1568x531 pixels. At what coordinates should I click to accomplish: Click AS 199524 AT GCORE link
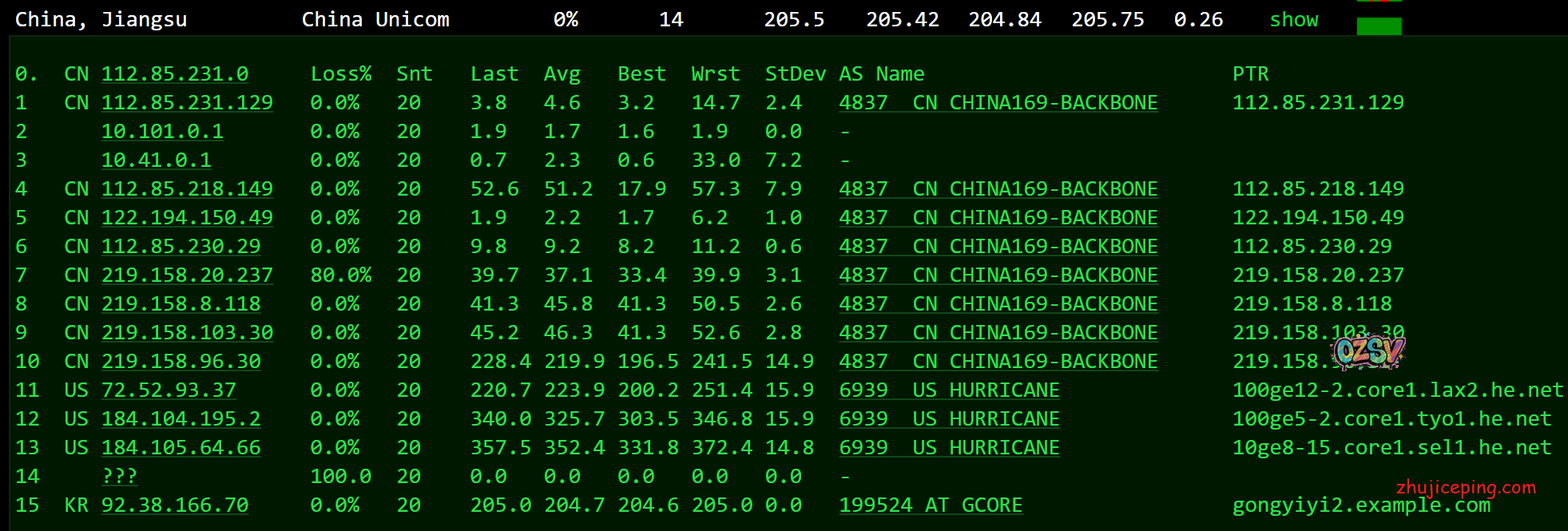931,505
